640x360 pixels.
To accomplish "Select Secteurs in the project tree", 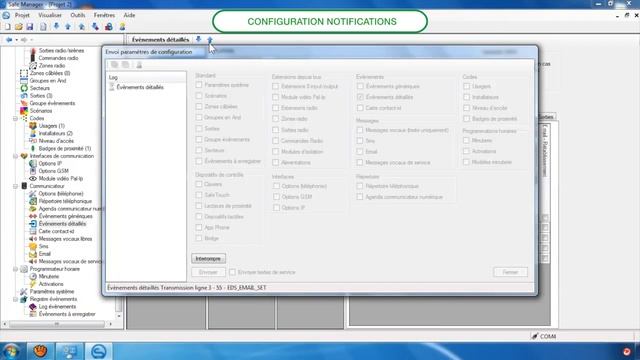I will (x=40, y=88).
